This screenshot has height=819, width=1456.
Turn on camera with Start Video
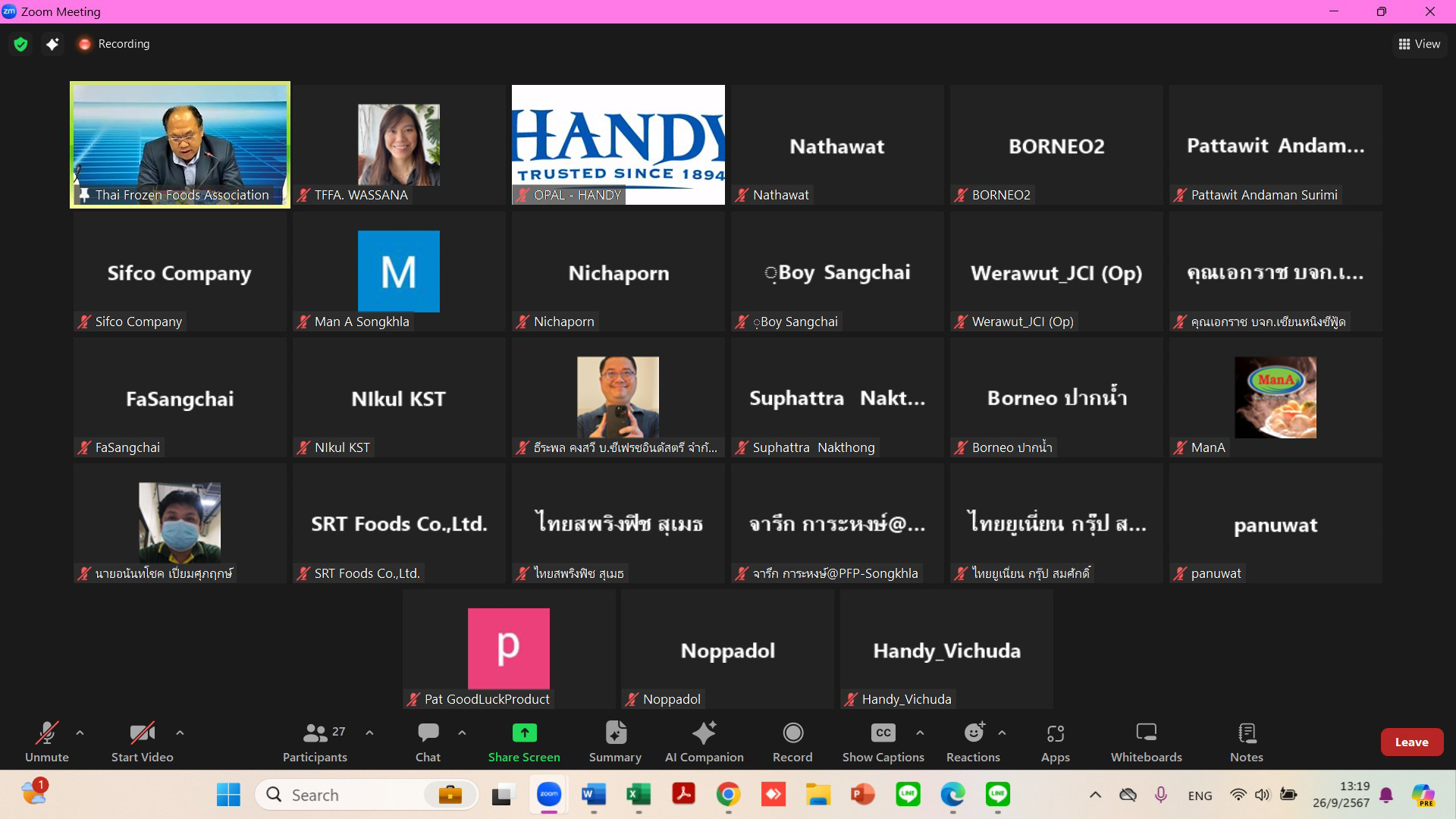pos(142,742)
